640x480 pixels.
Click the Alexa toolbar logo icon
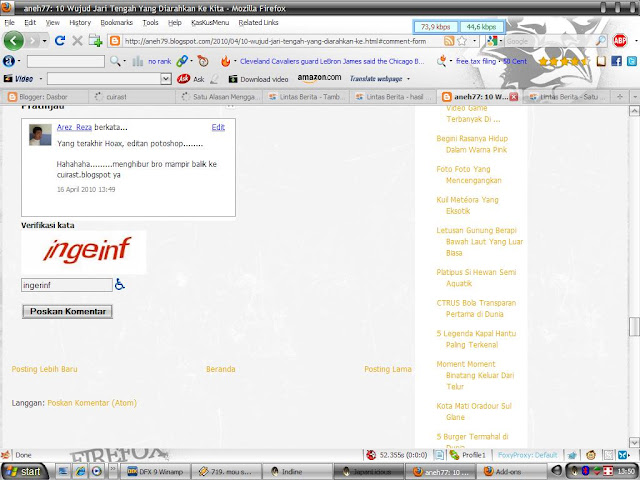pos(9,61)
